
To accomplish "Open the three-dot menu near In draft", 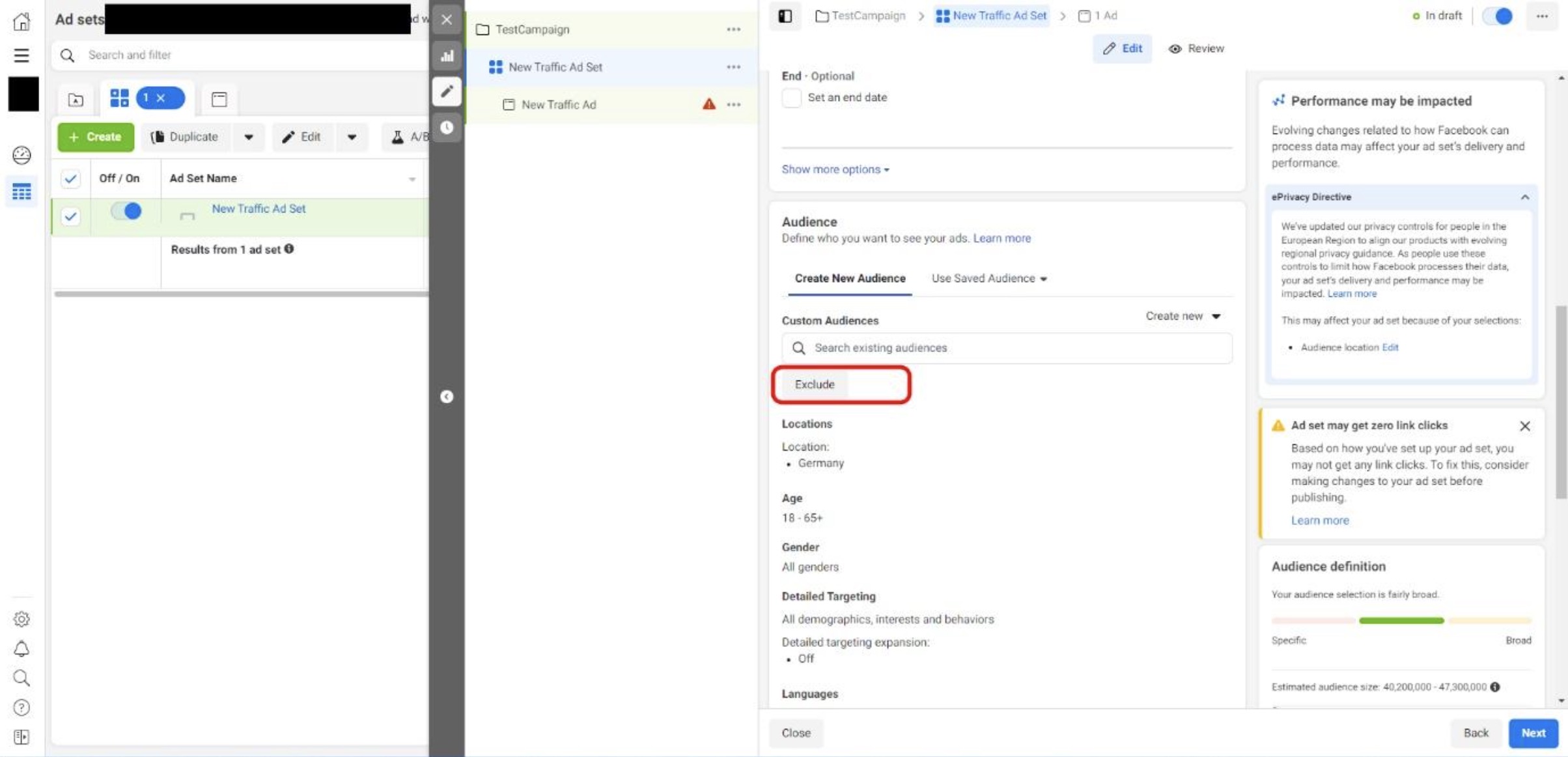I will (1542, 16).
